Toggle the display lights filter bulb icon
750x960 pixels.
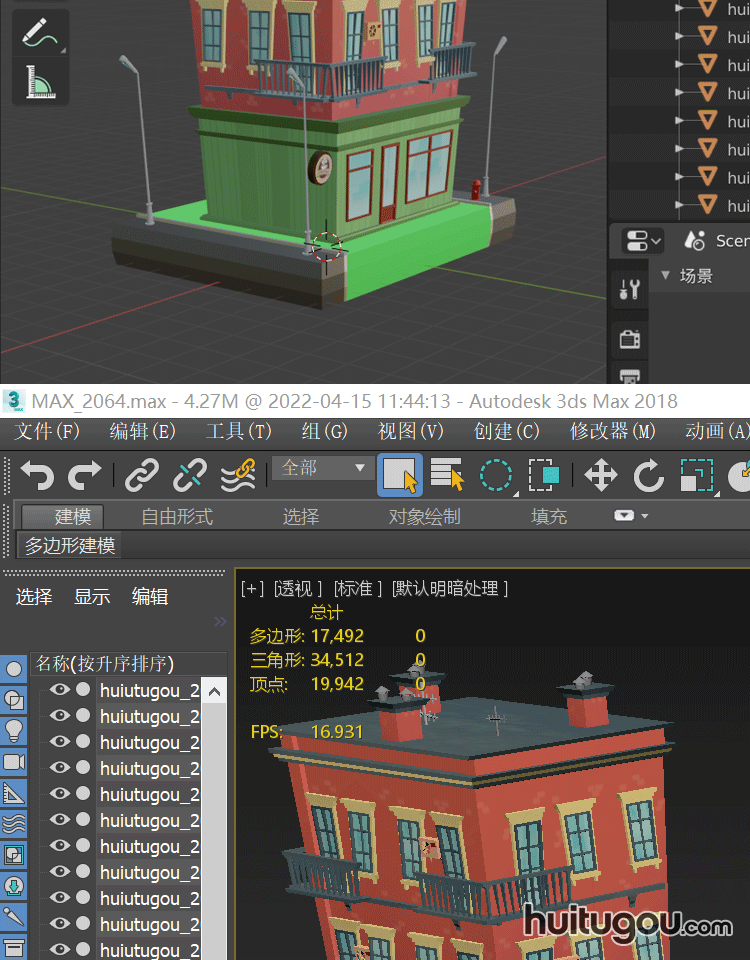pos(14,729)
